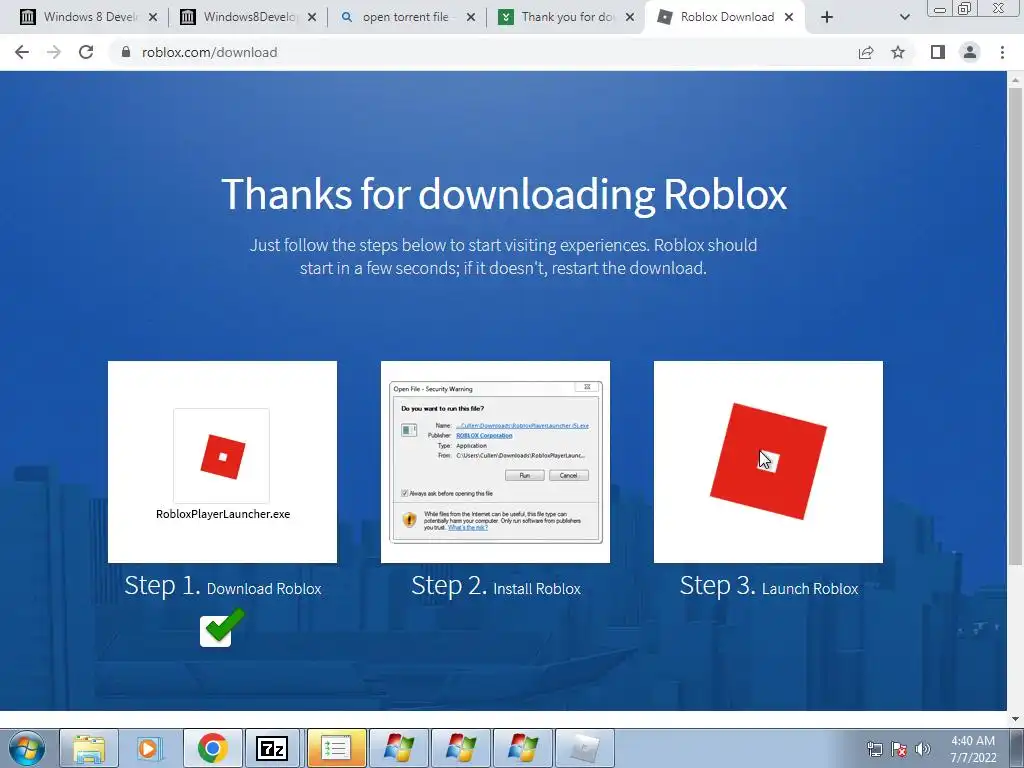Screen dimensions: 1024x768
Task: Open a new browser tab
Action: pos(827,17)
